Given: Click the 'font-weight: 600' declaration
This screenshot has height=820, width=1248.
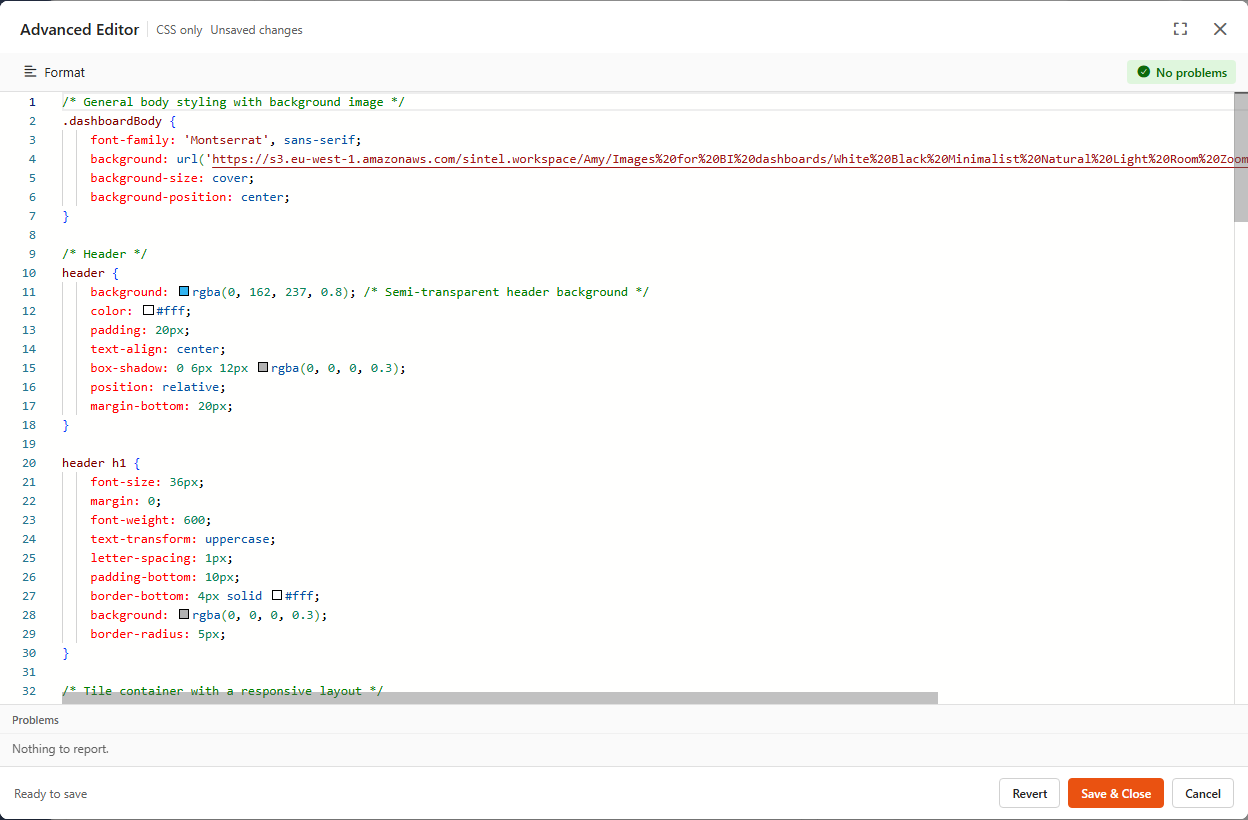Looking at the screenshot, I should pyautogui.click(x=151, y=520).
